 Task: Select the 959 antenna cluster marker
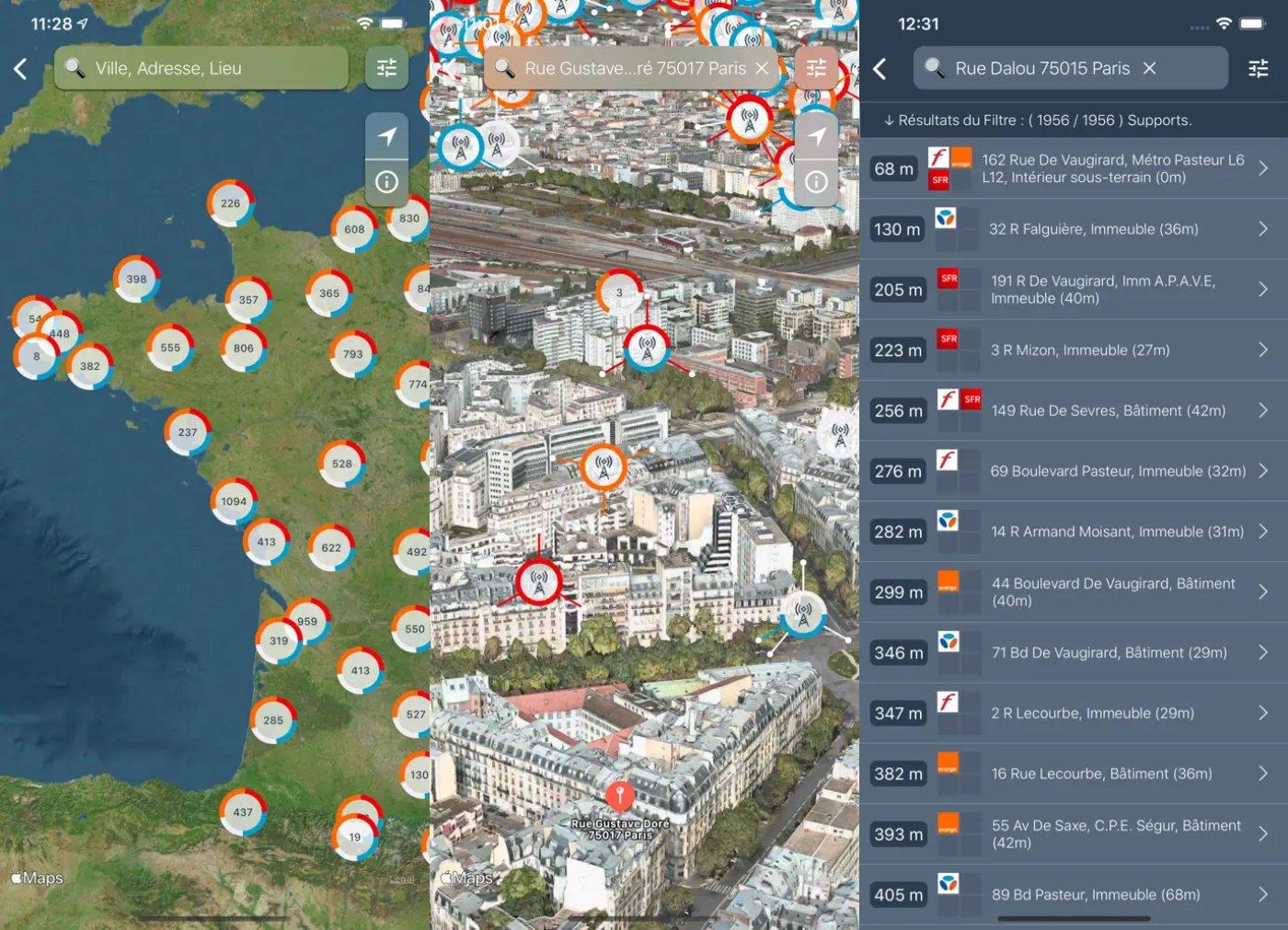click(307, 621)
